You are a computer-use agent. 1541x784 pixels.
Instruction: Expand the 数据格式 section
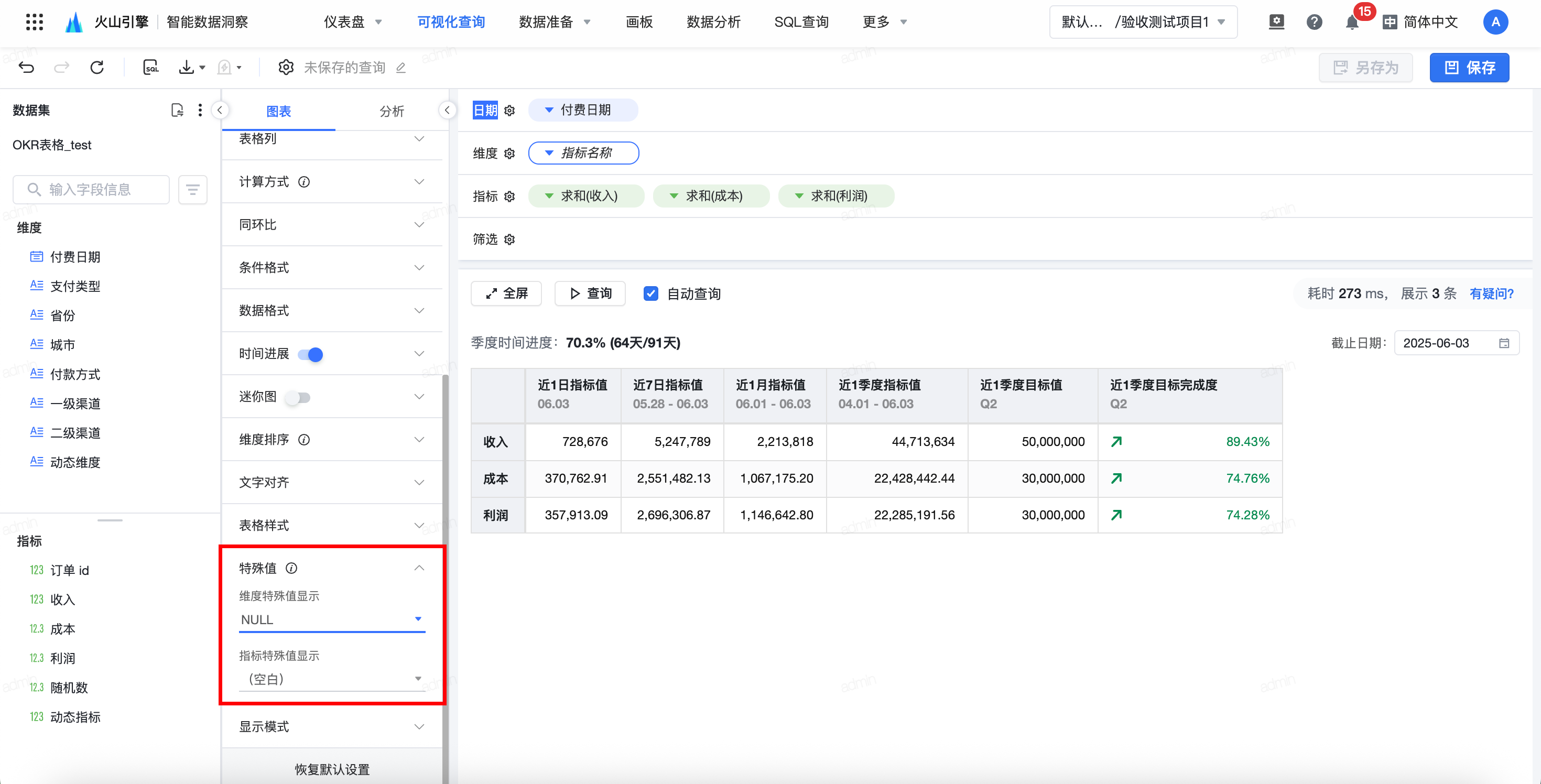coord(332,310)
